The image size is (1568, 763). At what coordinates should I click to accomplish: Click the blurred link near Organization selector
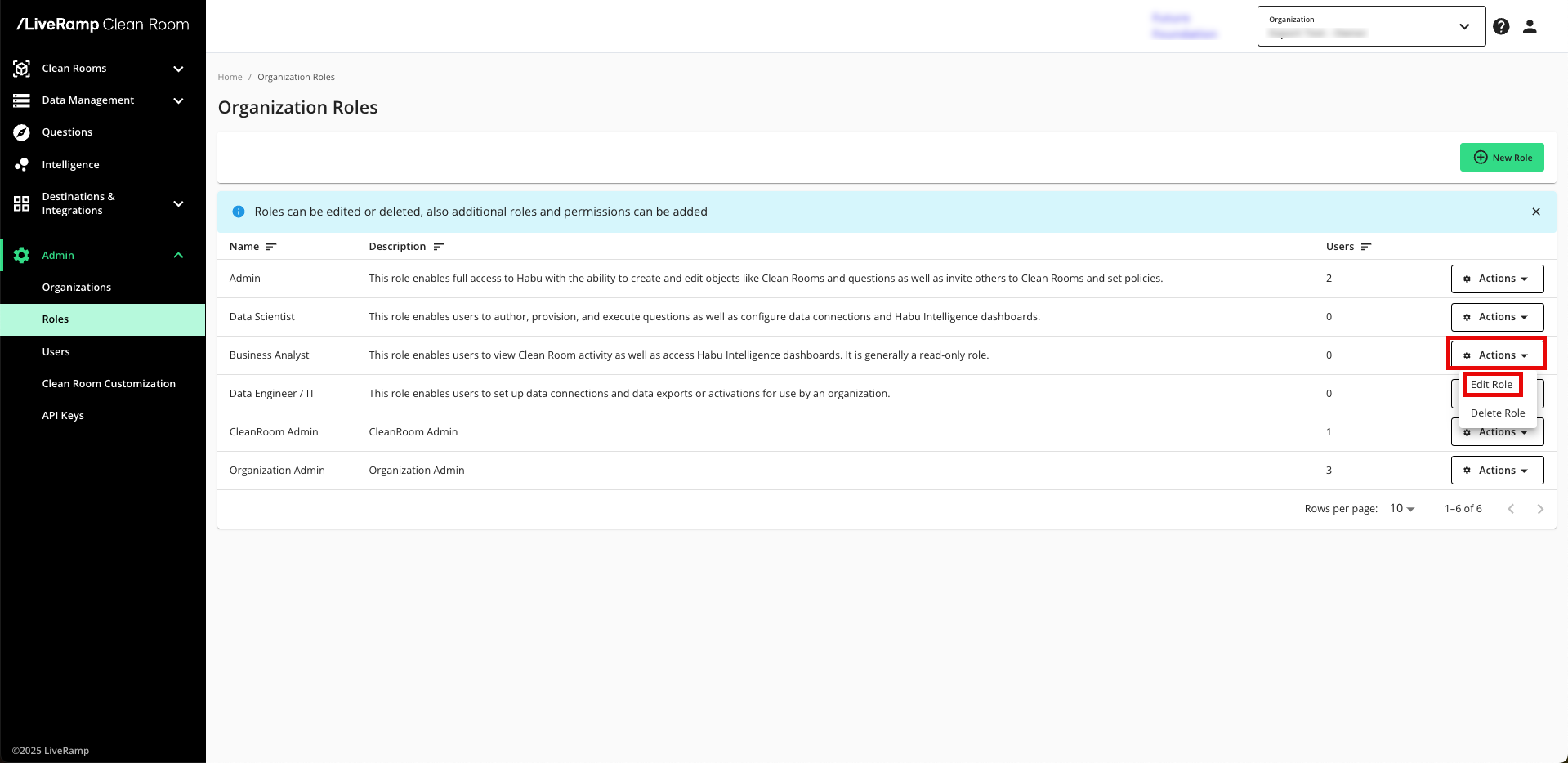point(1184,26)
